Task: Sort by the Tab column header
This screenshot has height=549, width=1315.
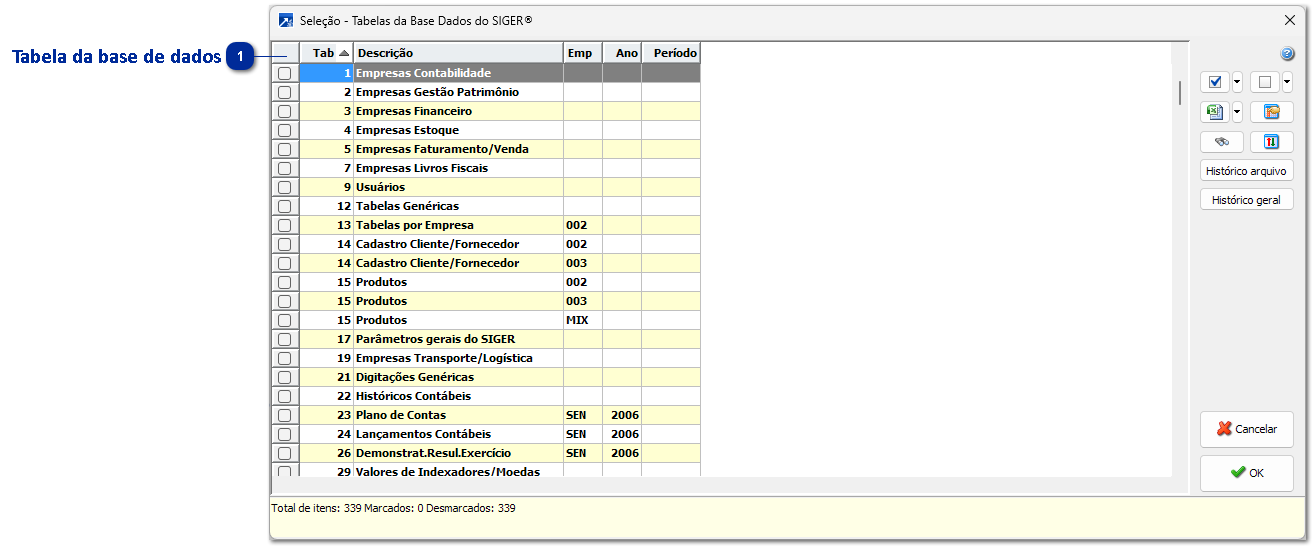Action: point(326,53)
